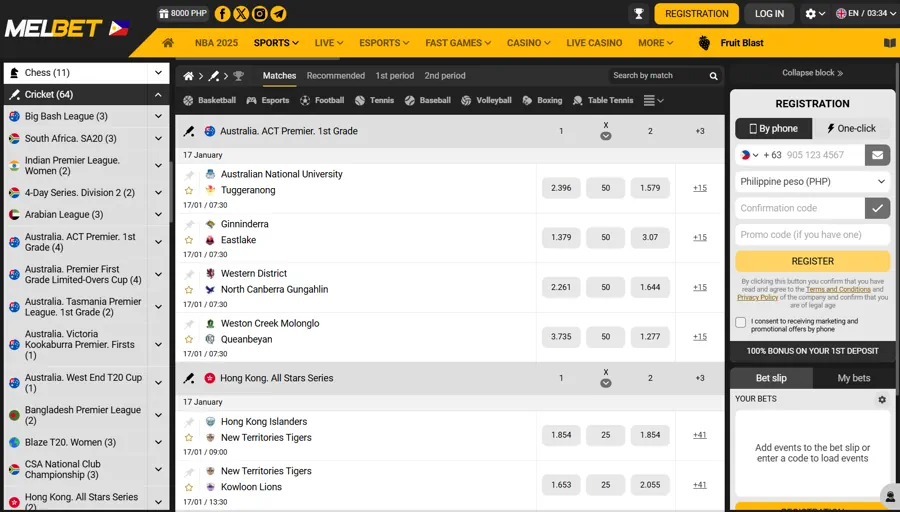
Task: Open +41 markets for Kowloon Lions match
Action: tap(700, 484)
